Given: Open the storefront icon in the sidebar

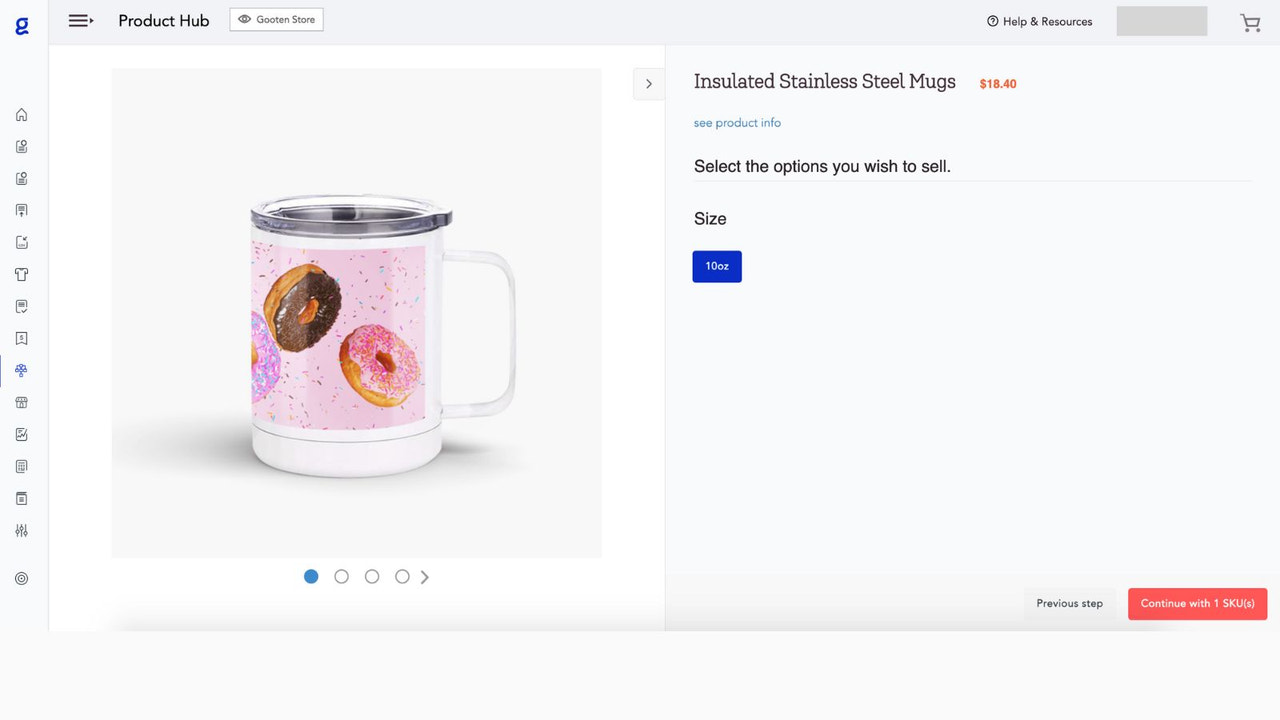Looking at the screenshot, I should (x=21, y=402).
